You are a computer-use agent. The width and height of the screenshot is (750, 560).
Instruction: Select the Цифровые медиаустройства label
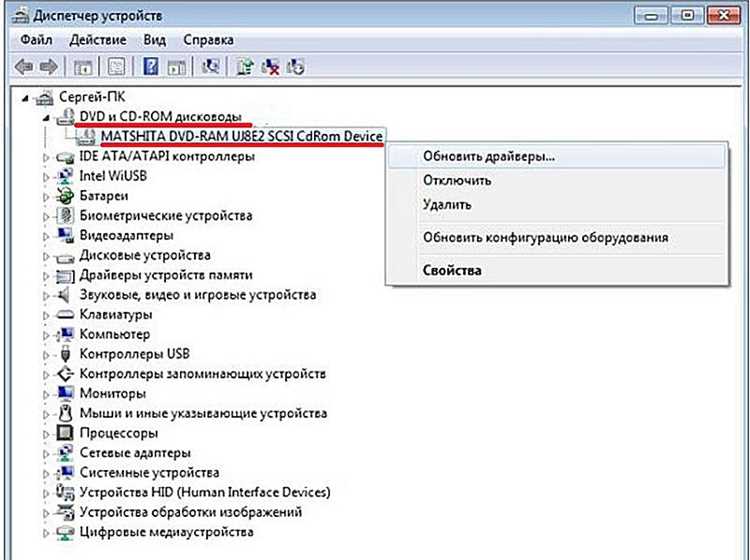tap(166, 532)
